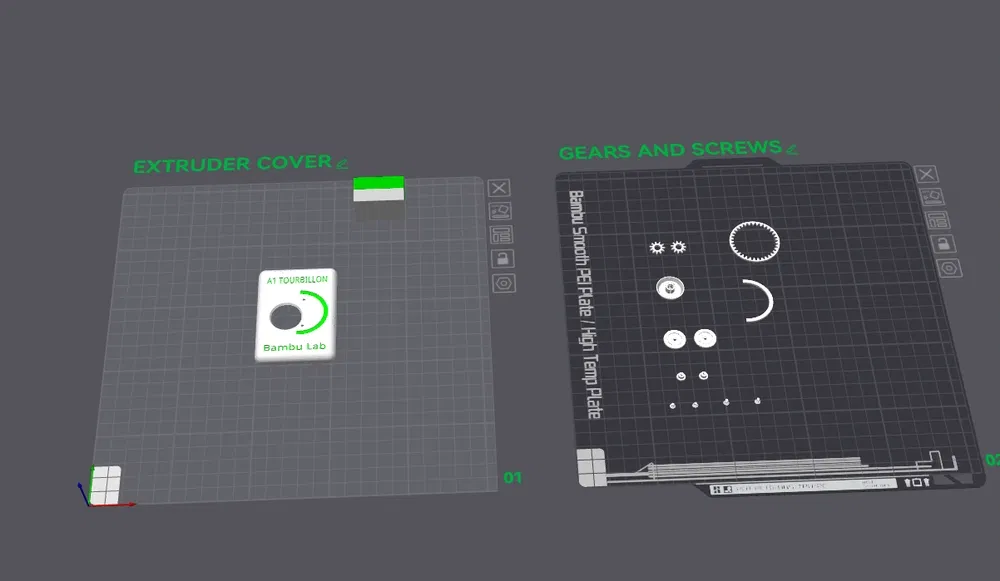Edit the EXTRUDER COVER plate name pencil icon
1000x581 pixels.
(x=342, y=163)
